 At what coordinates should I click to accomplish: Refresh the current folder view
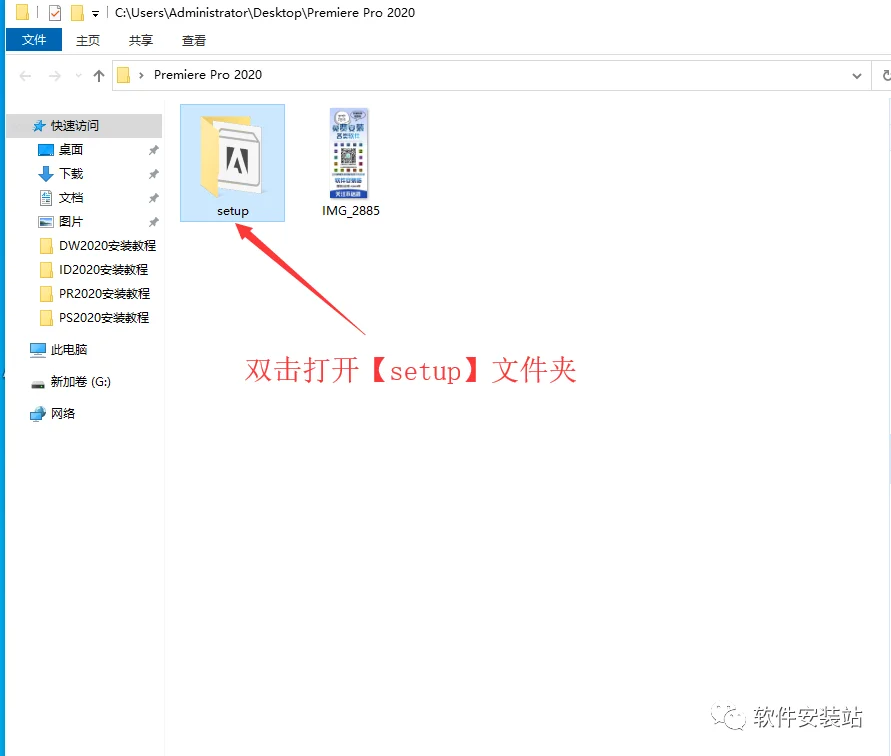(885, 75)
